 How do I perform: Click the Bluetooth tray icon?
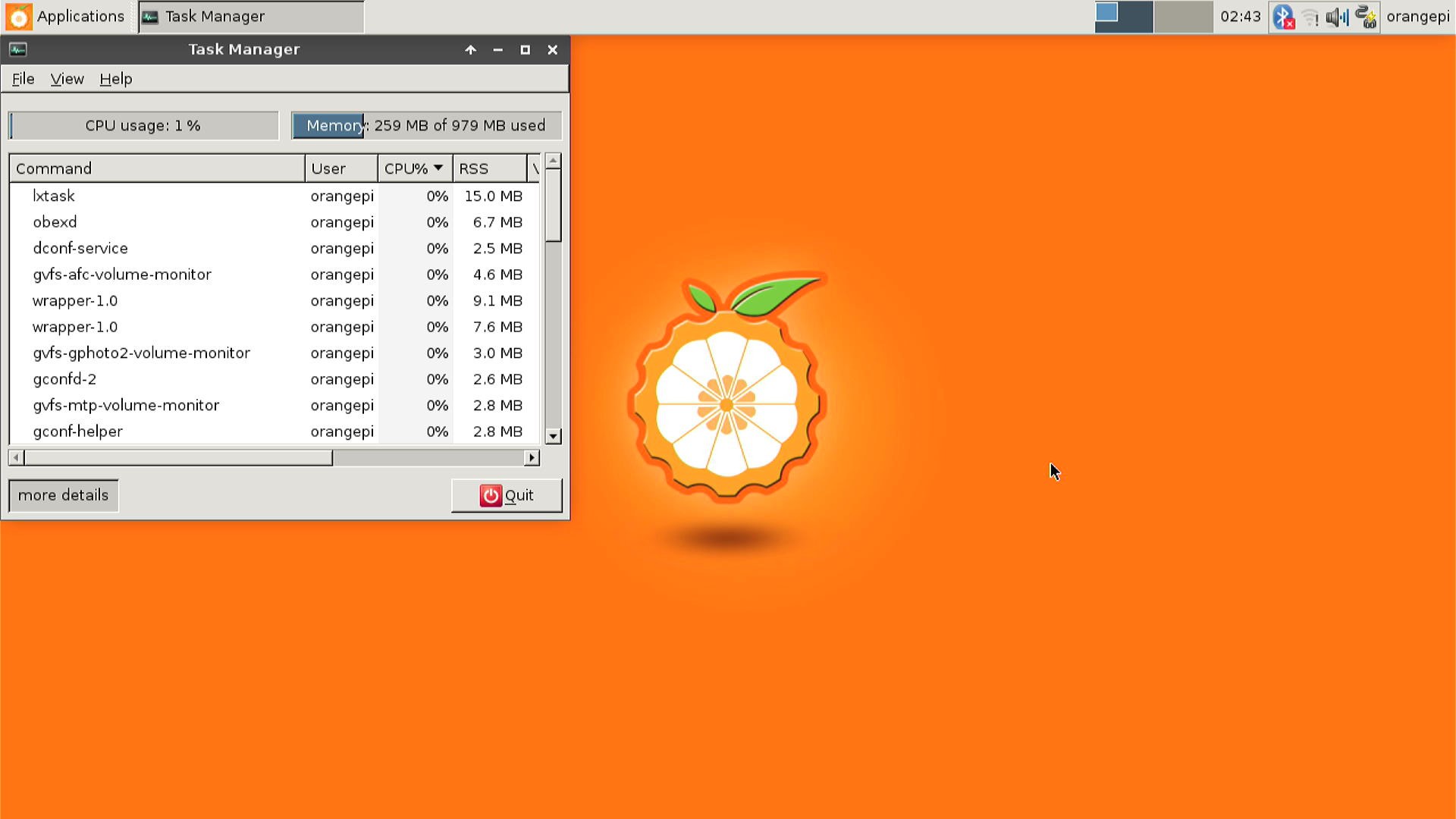coord(1283,17)
